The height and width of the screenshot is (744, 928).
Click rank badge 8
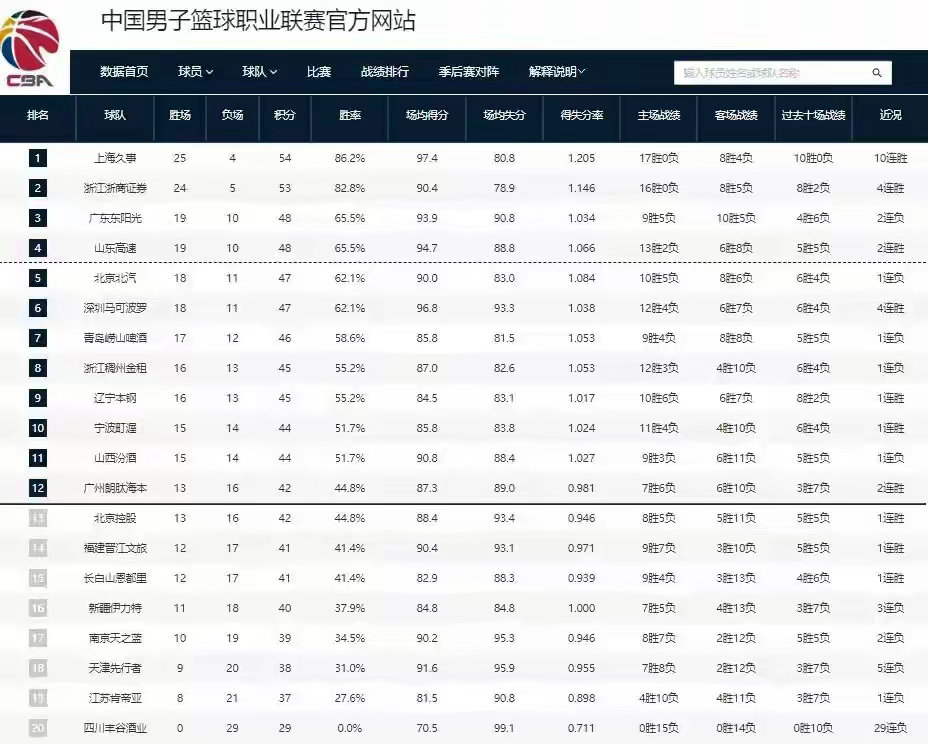[x=37, y=368]
